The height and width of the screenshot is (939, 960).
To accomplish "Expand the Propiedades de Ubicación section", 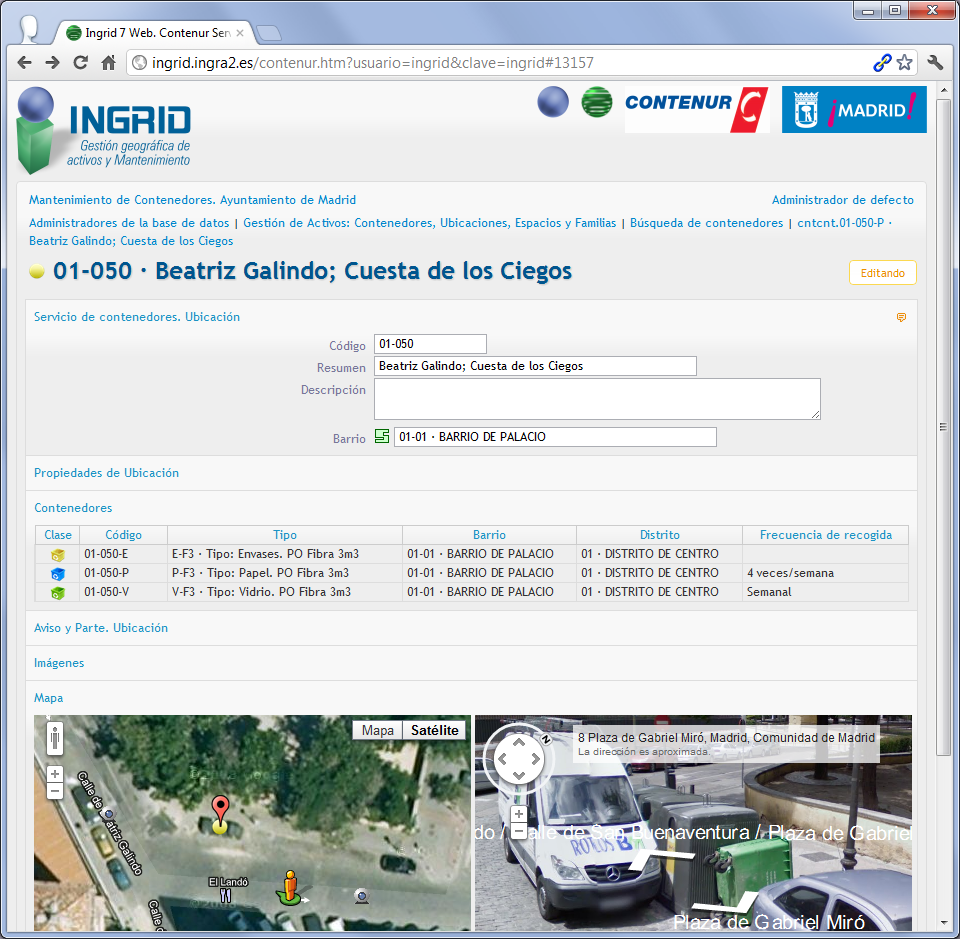I will [106, 473].
